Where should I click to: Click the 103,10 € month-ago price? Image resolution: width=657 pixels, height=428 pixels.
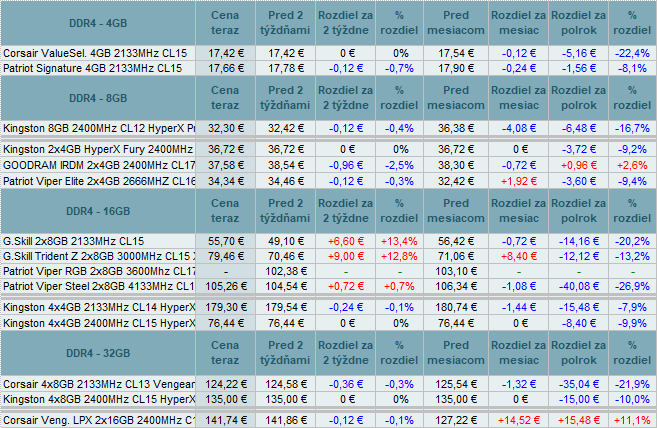(x=456, y=271)
